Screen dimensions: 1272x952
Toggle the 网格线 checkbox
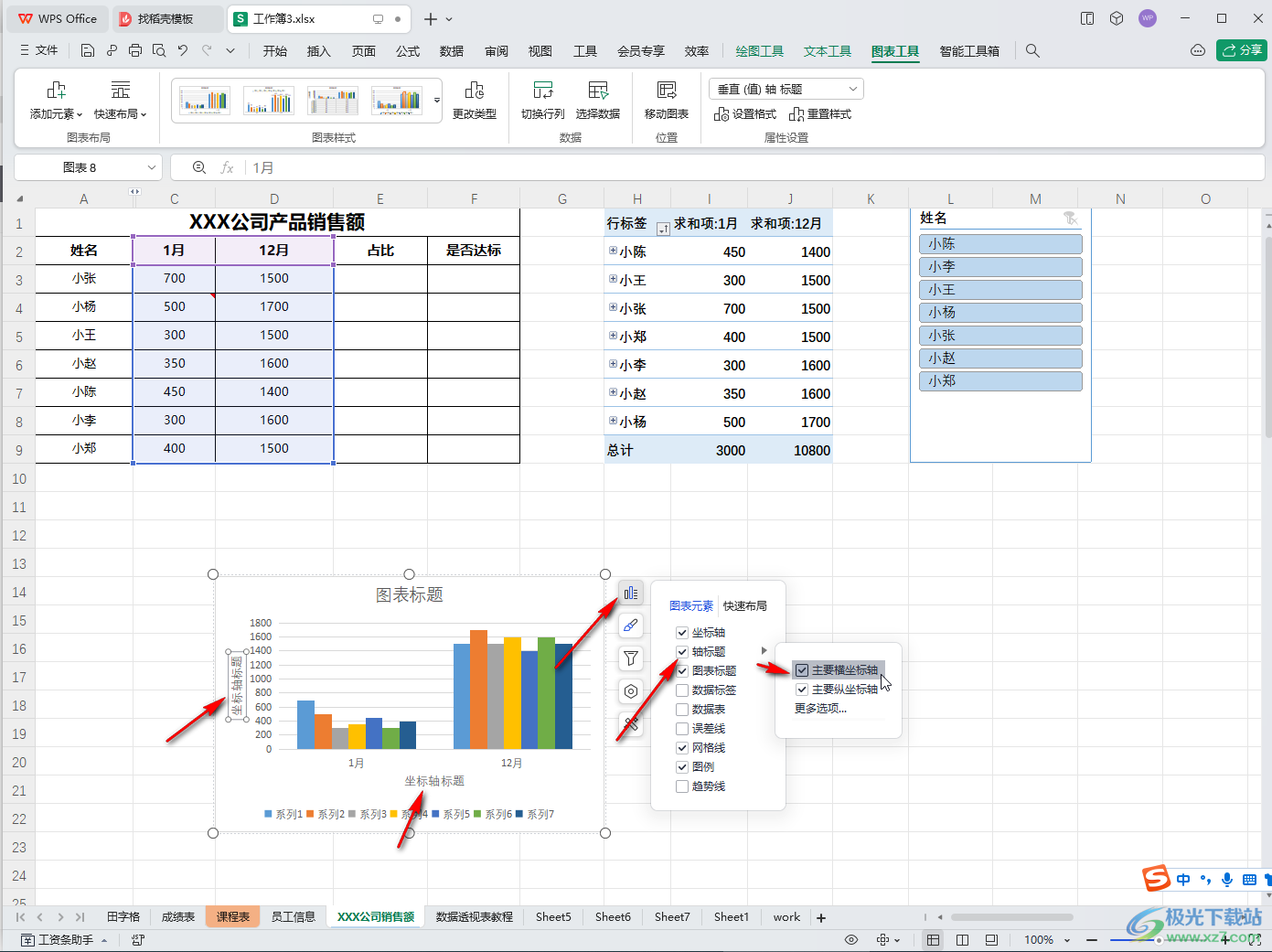tap(682, 748)
